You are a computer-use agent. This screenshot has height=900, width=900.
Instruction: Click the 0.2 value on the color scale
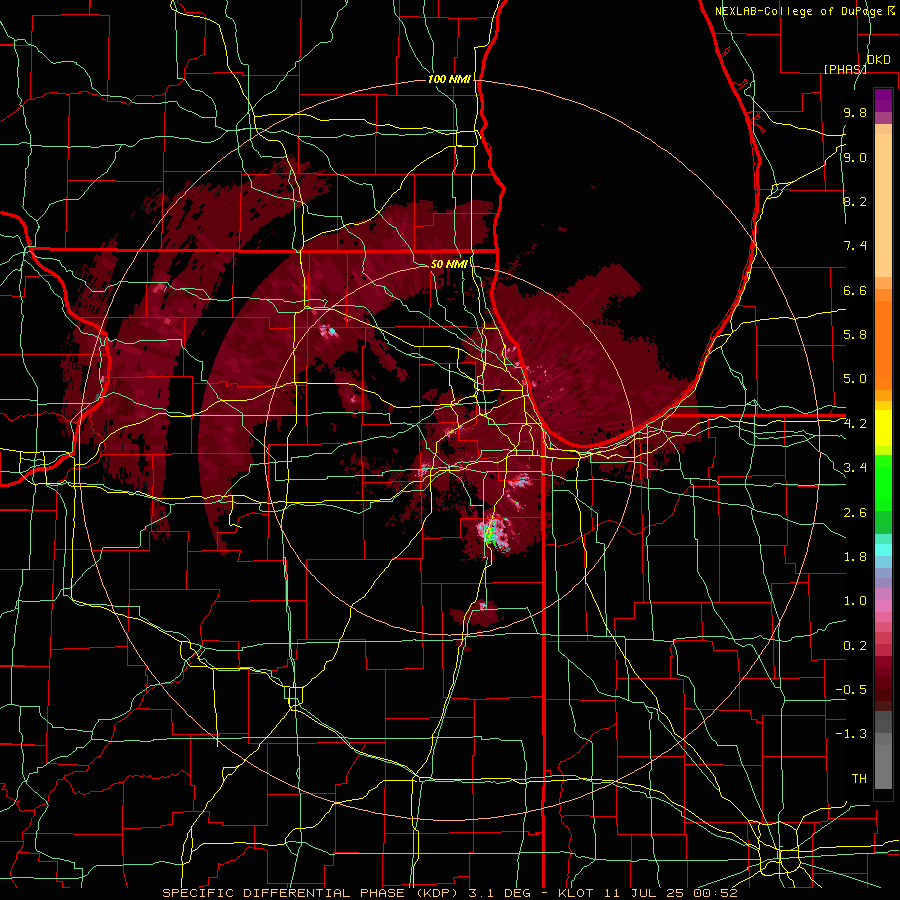pyautogui.click(x=855, y=646)
